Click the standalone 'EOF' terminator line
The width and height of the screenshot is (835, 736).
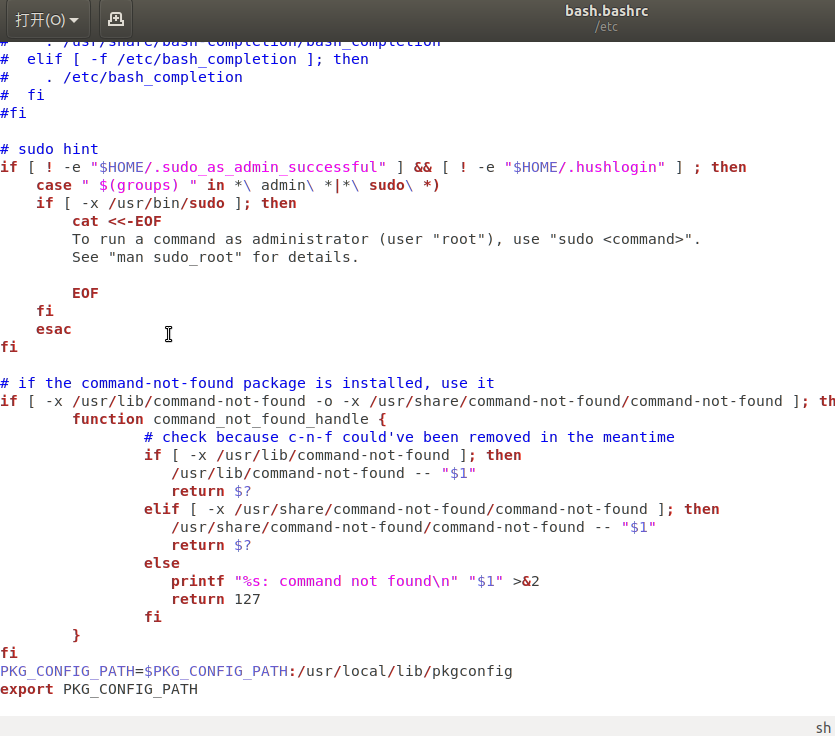85,293
